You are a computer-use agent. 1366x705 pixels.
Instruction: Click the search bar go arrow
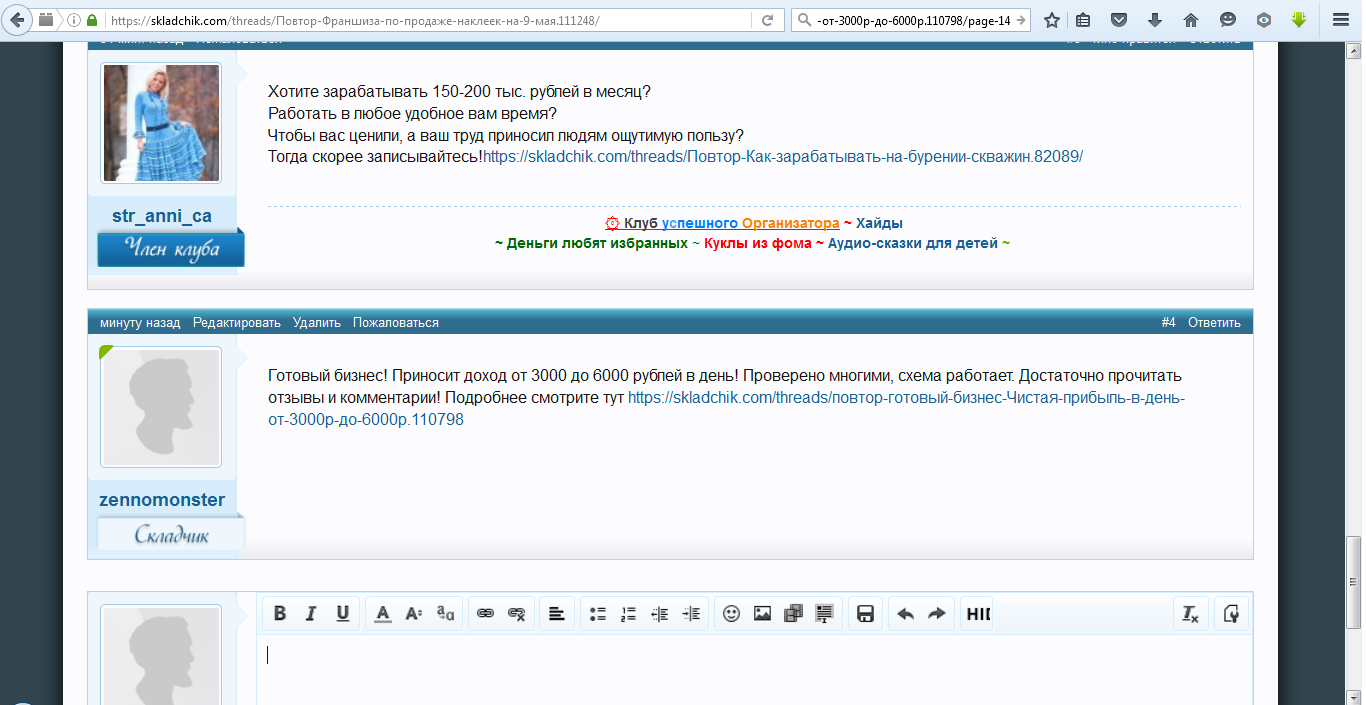pos(1020,20)
